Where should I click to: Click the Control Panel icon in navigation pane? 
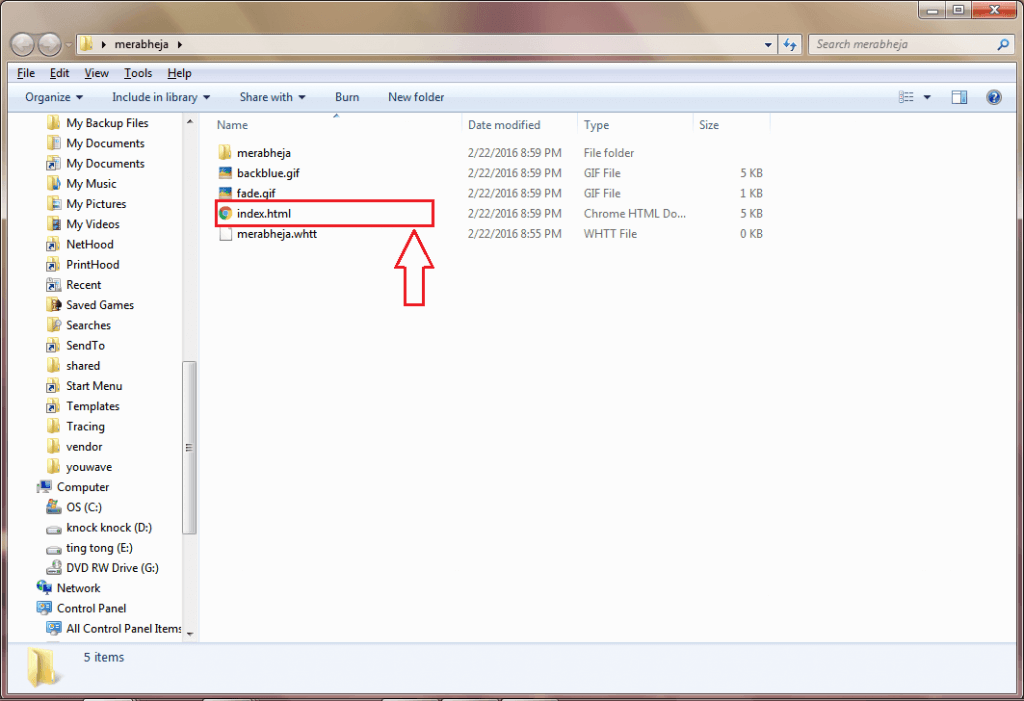[44, 608]
